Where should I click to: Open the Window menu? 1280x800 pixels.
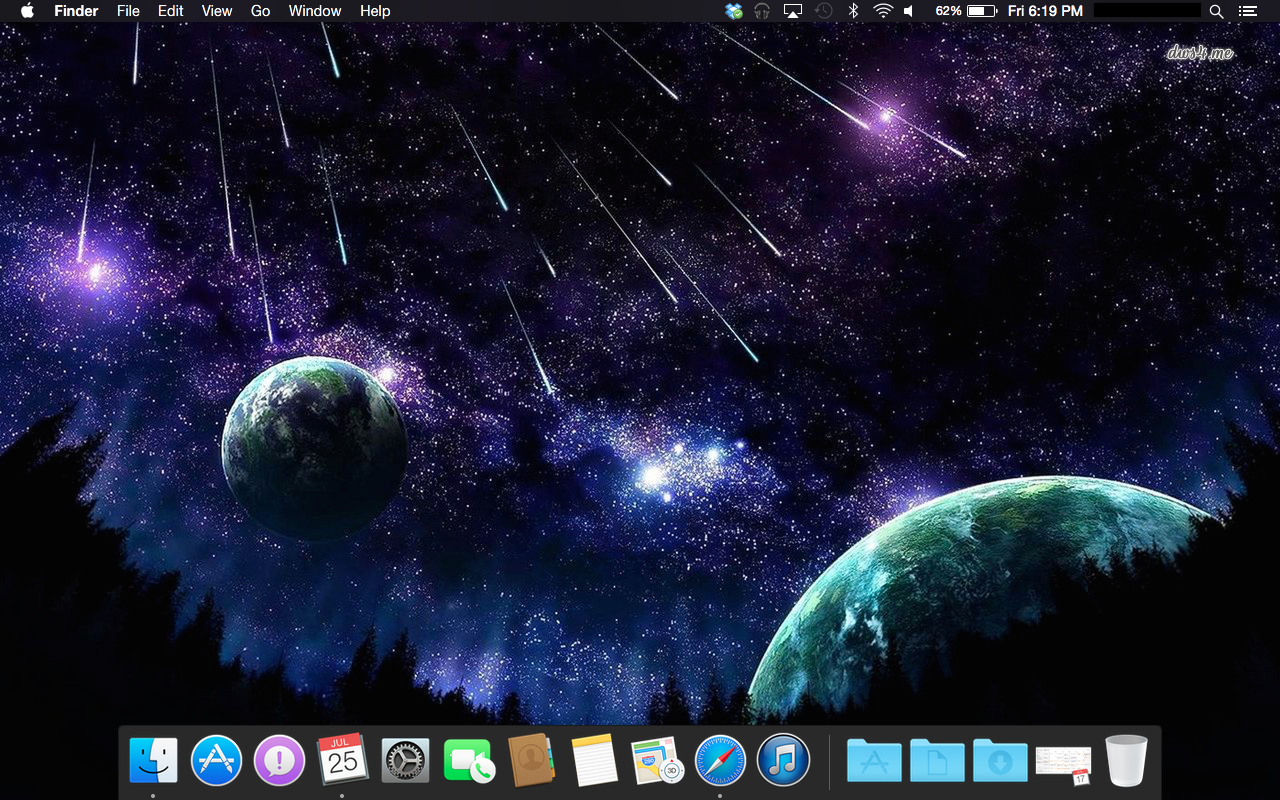[x=315, y=11]
